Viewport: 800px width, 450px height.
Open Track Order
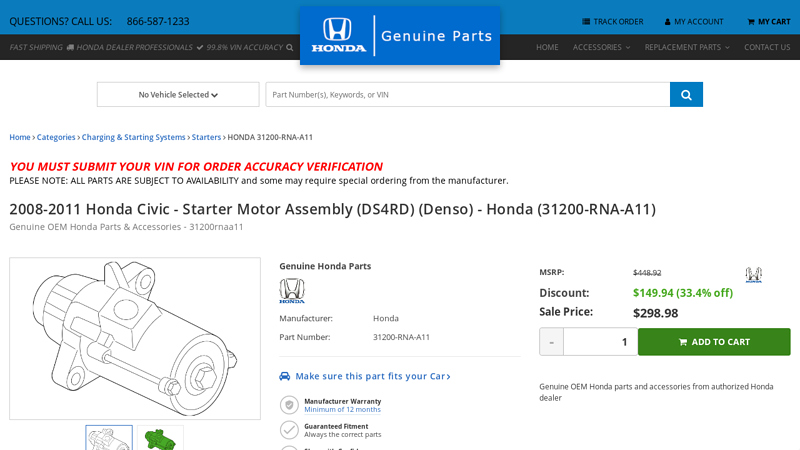point(613,21)
